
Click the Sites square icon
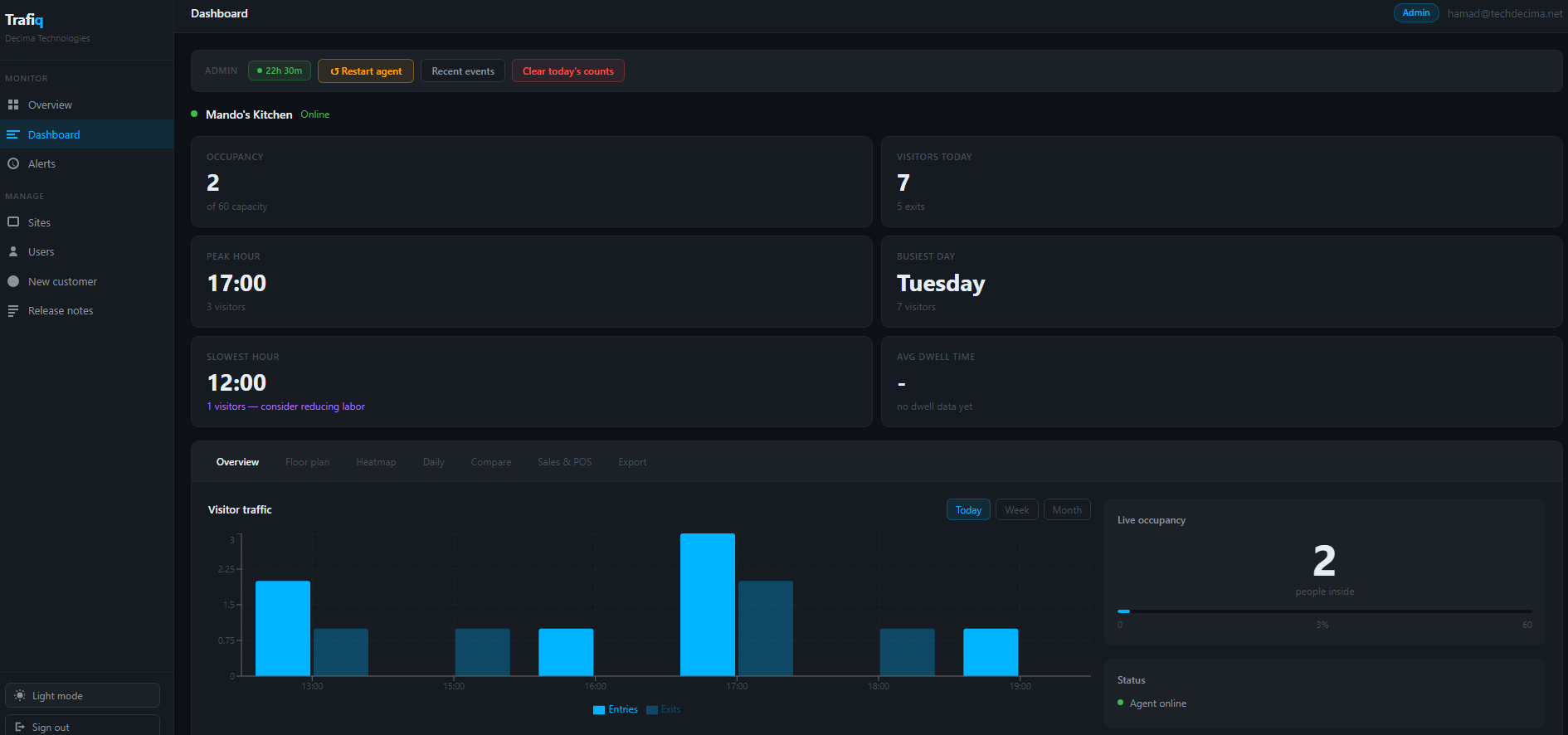(13, 222)
